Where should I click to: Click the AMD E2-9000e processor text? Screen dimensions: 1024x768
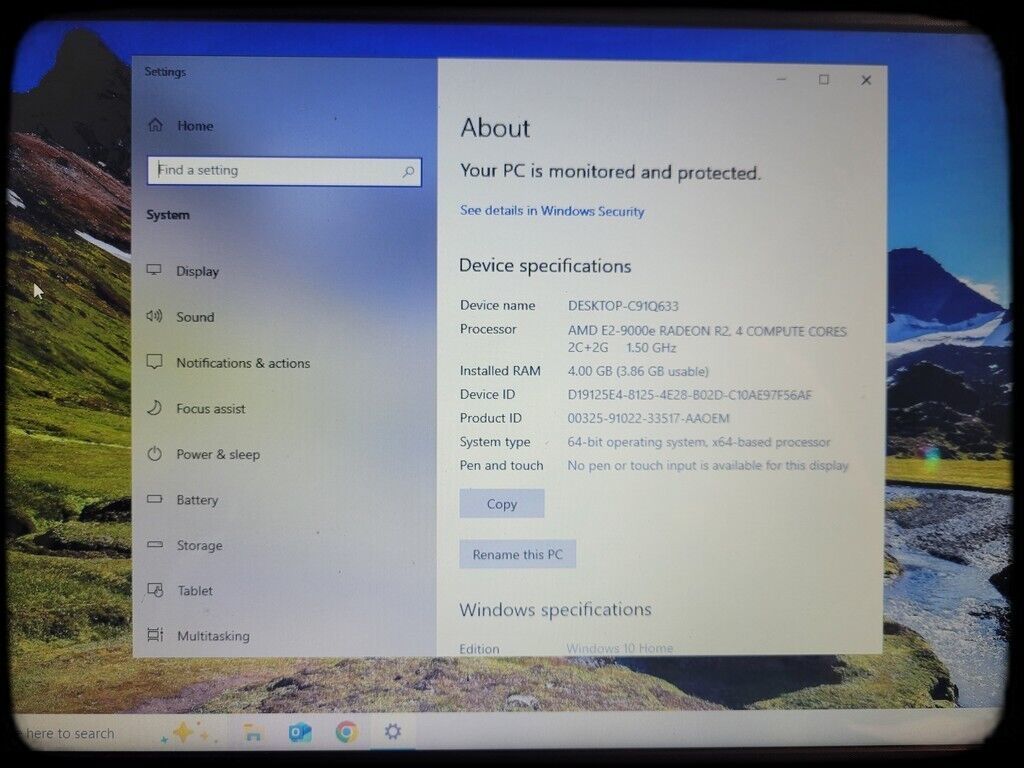(x=707, y=339)
